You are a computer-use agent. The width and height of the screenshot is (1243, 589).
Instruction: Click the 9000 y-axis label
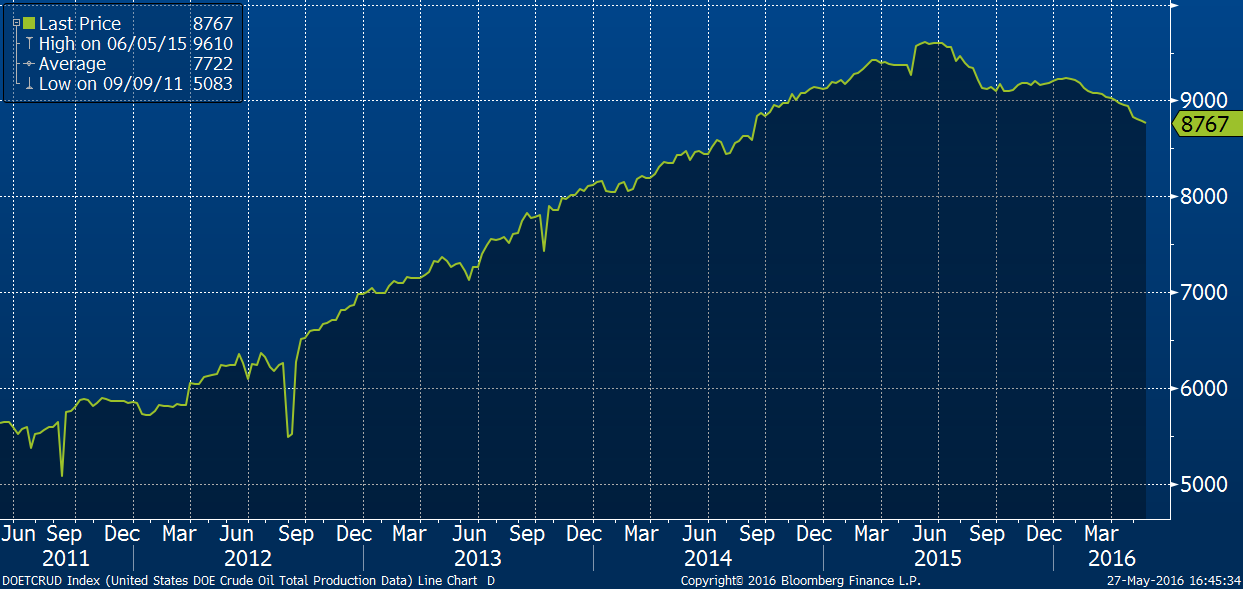1203,101
